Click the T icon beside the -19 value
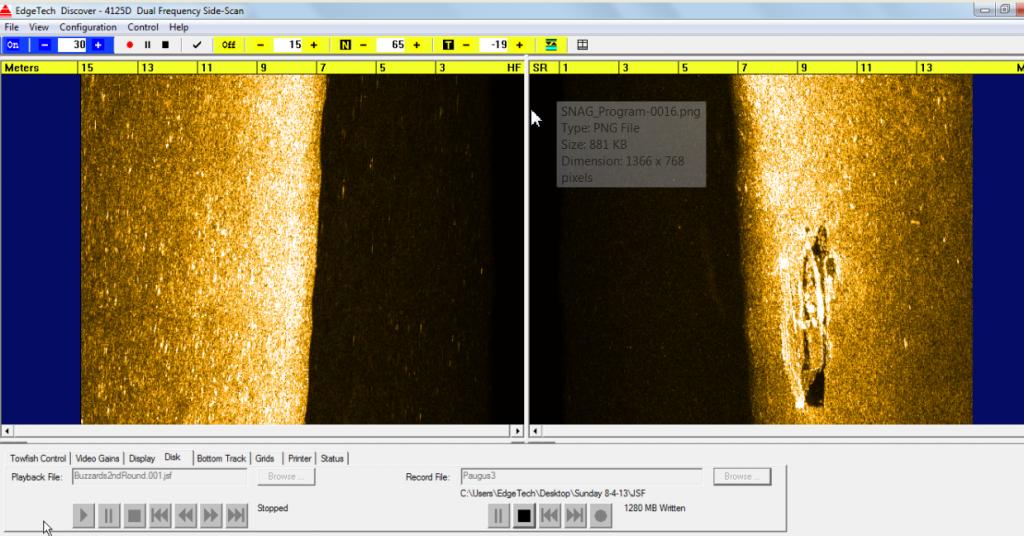Screen dimensions: 1024x536 coord(448,45)
